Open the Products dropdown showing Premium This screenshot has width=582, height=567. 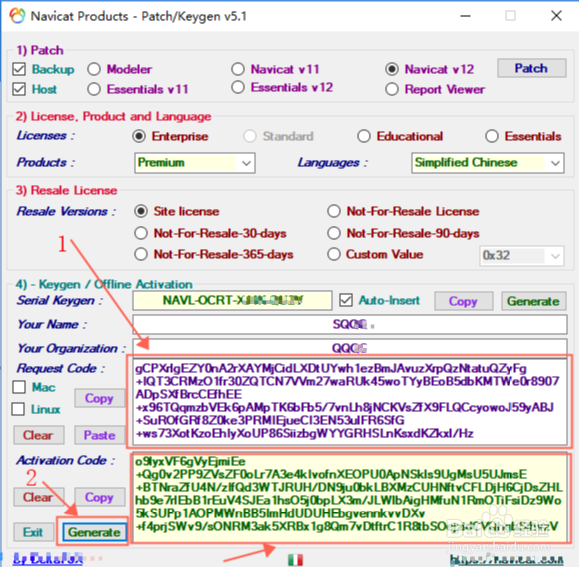click(195, 163)
